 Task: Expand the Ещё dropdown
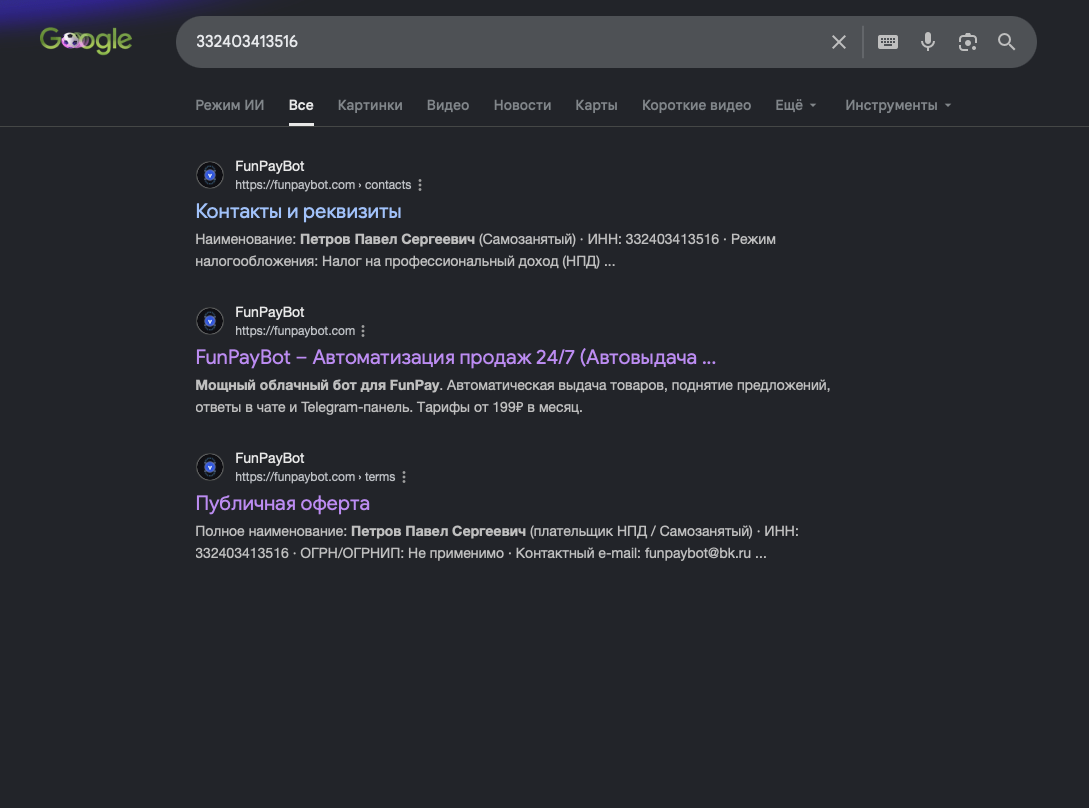coord(795,105)
